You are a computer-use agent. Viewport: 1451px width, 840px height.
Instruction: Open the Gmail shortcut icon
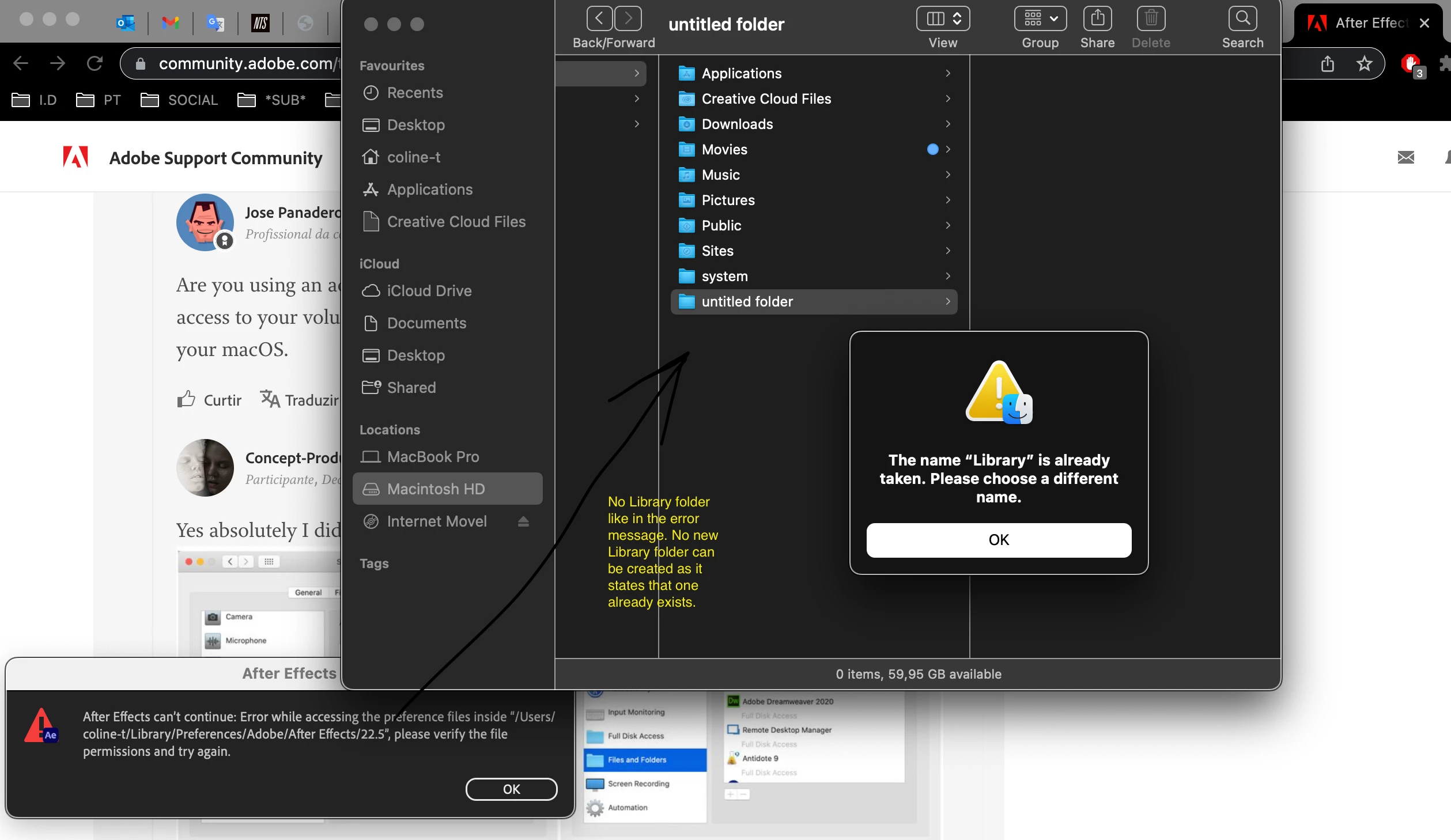click(x=171, y=23)
